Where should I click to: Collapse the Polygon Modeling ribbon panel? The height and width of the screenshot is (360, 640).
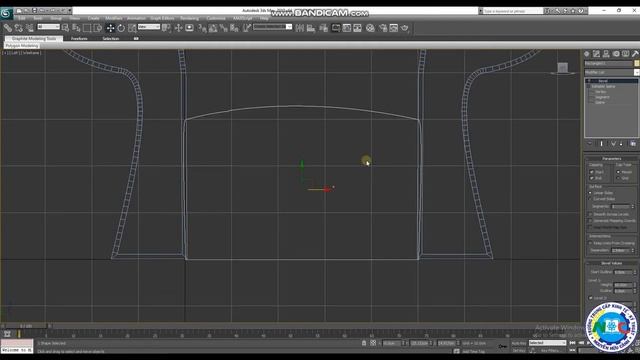pyautogui.click(x=22, y=46)
